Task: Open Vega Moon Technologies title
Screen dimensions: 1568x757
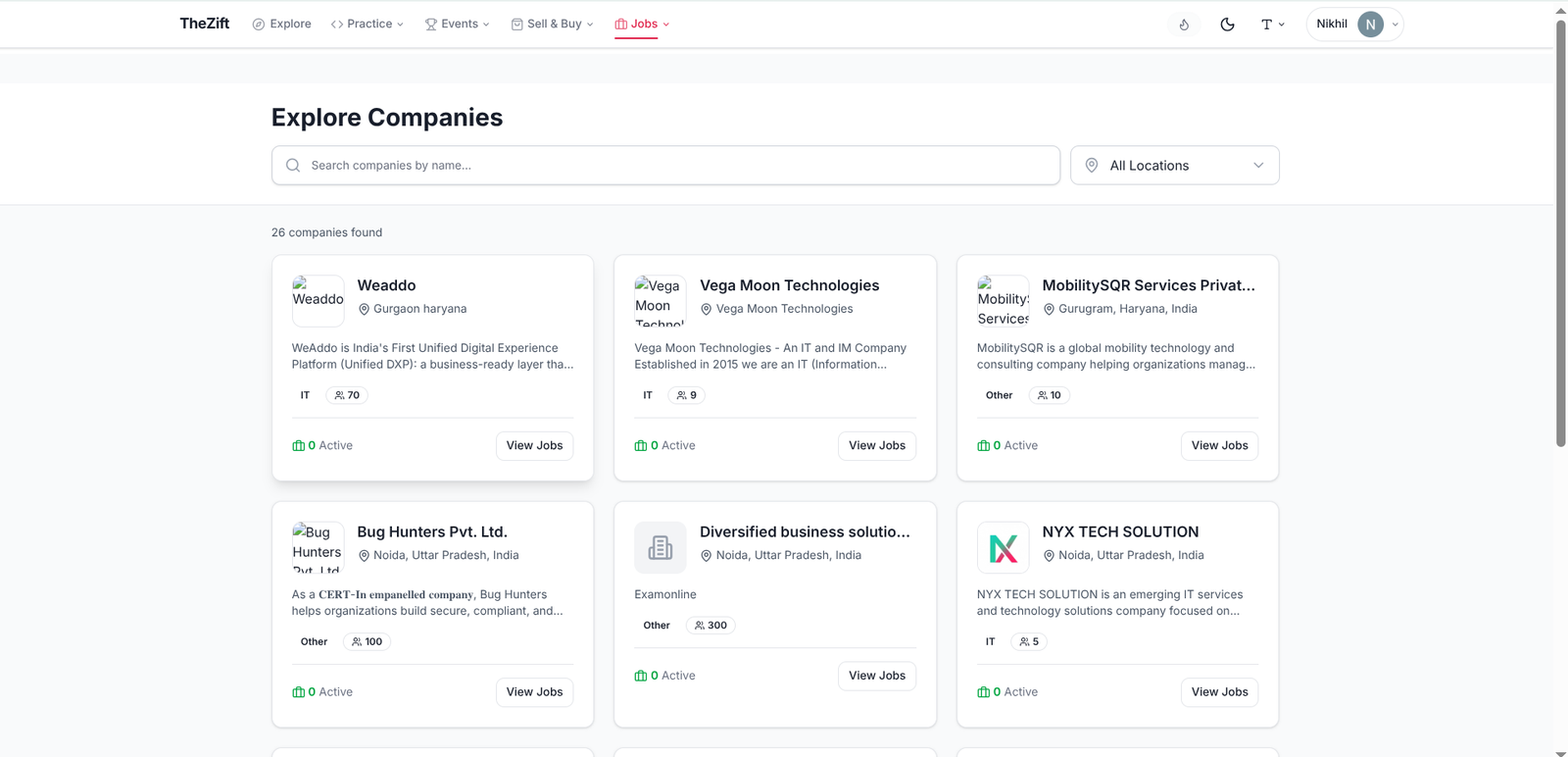Action: pos(789,285)
